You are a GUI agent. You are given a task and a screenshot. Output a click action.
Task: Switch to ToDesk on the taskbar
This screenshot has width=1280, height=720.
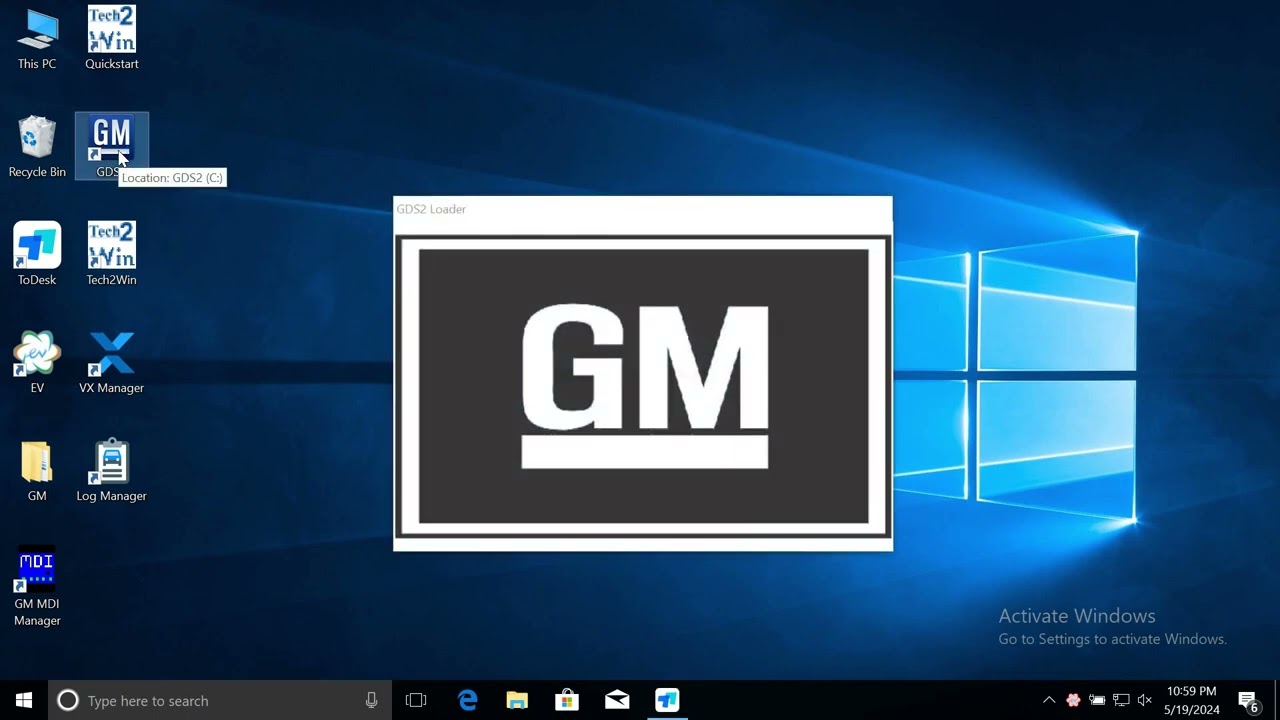click(x=667, y=700)
